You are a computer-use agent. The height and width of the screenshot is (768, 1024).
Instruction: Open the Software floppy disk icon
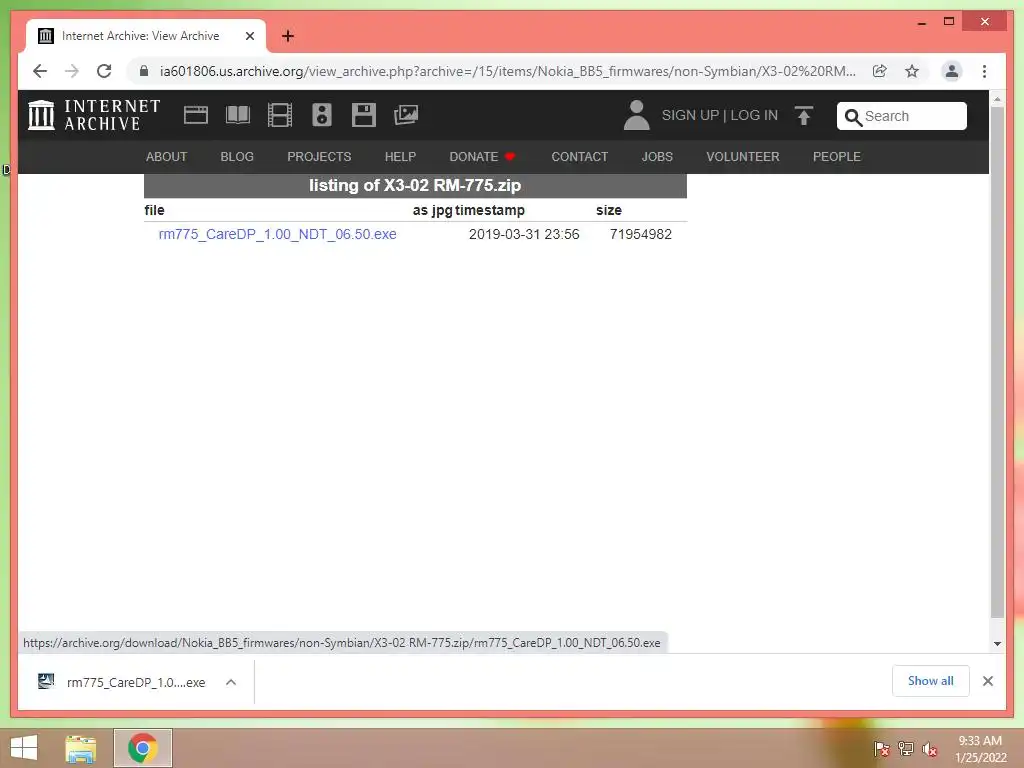pyautogui.click(x=364, y=115)
